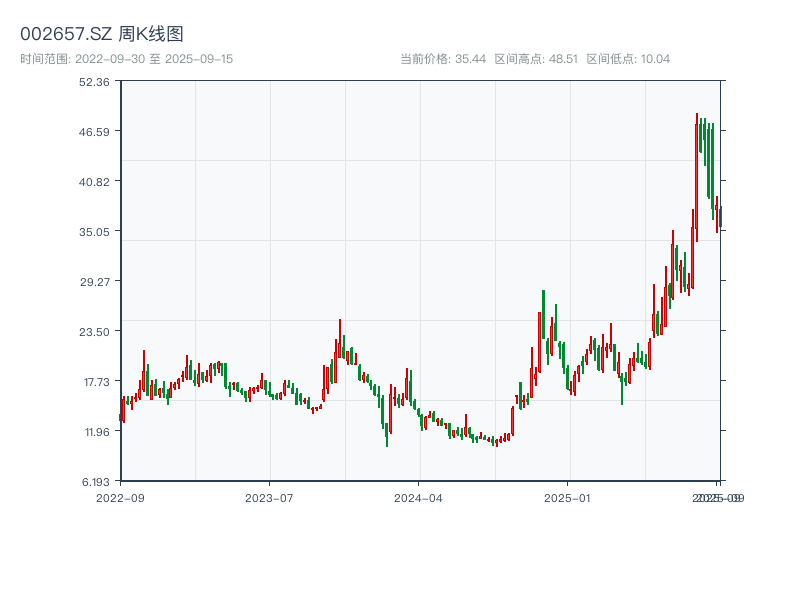Click the y-axis label 35.05

coord(94,232)
